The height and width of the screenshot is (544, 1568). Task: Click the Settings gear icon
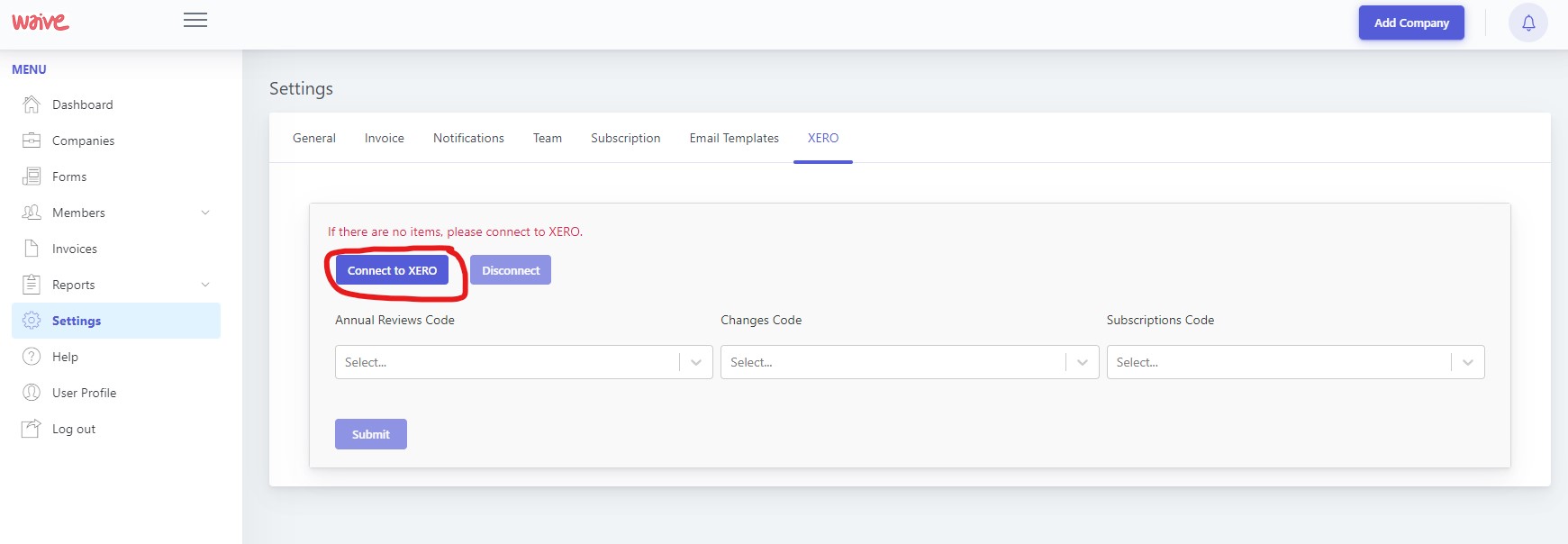[32, 321]
